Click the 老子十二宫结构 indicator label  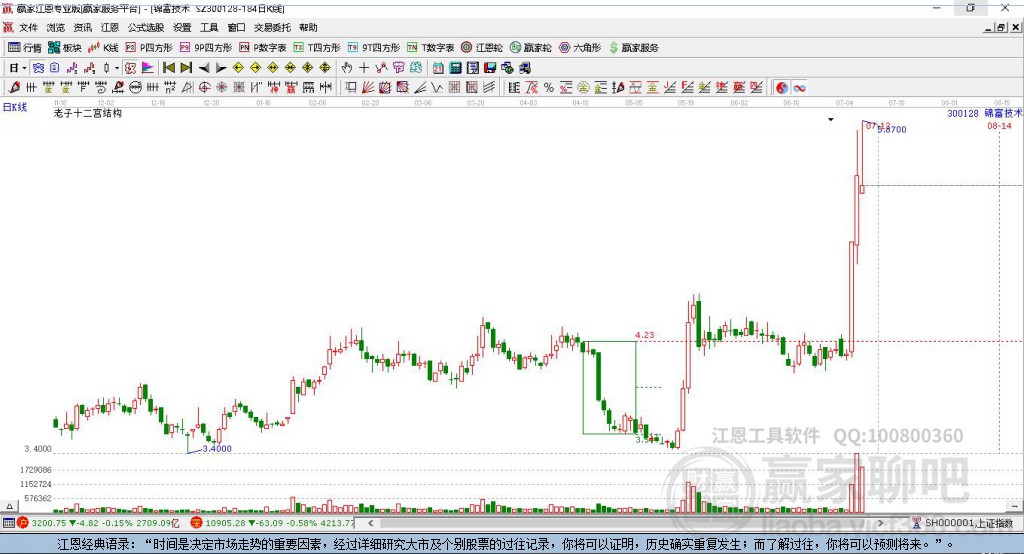[88, 113]
